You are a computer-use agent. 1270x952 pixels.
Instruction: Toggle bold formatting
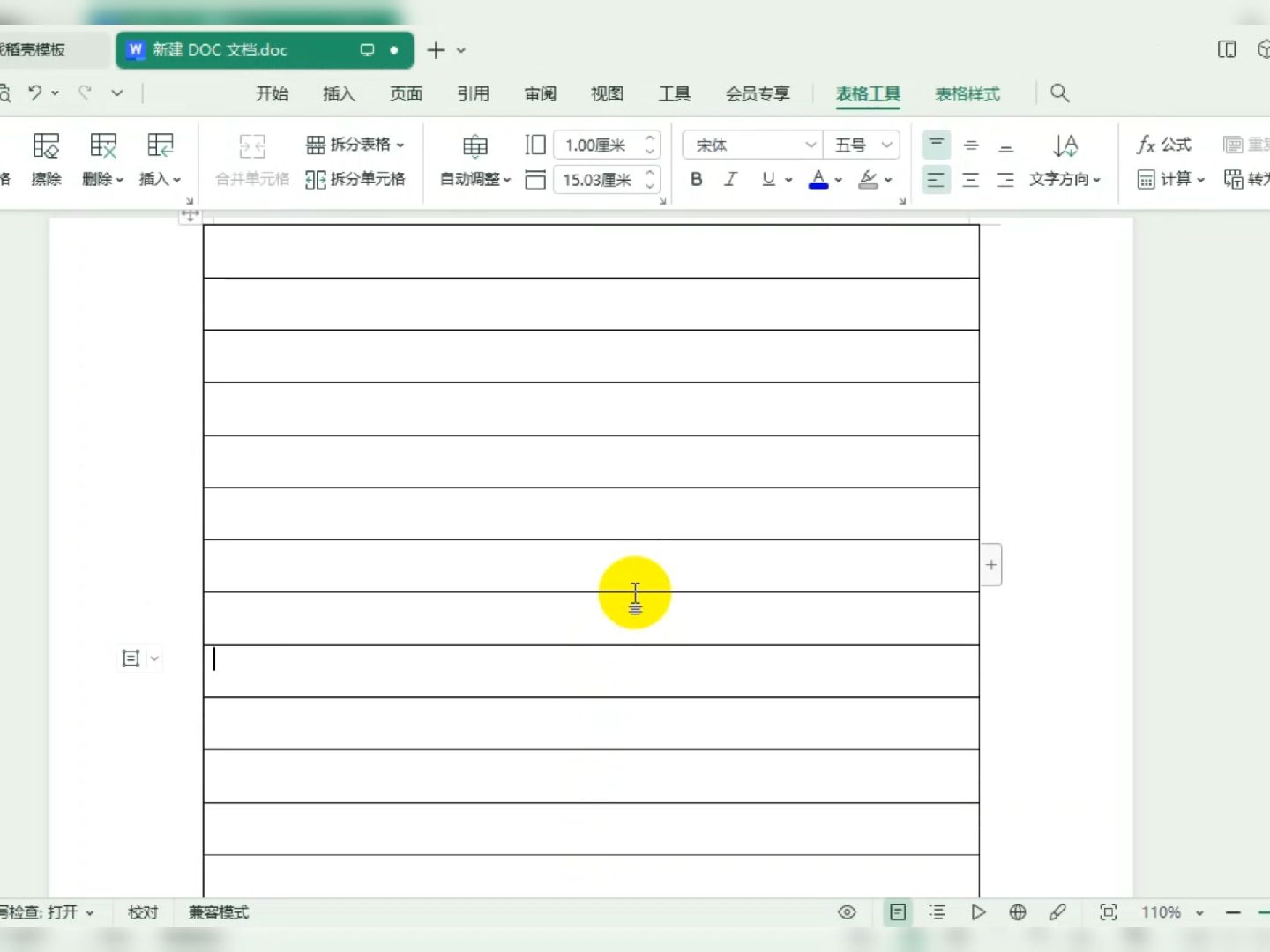click(x=697, y=180)
